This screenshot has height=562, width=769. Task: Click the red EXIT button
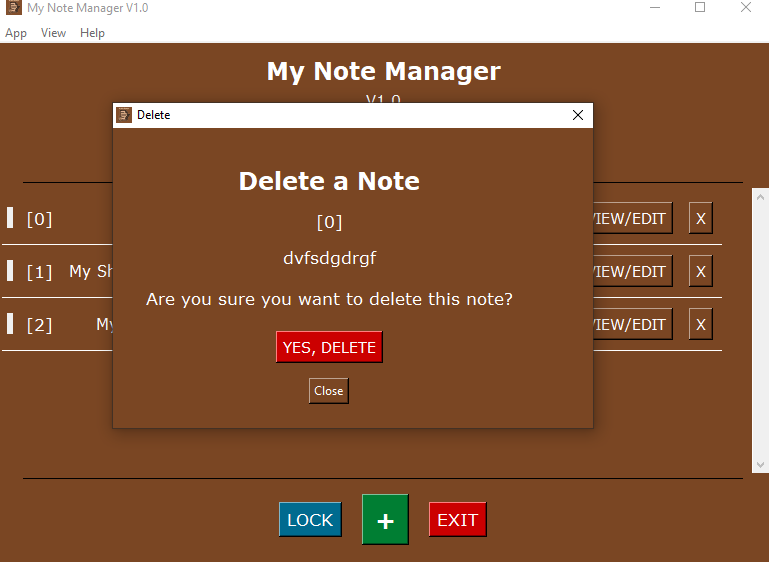coord(458,519)
